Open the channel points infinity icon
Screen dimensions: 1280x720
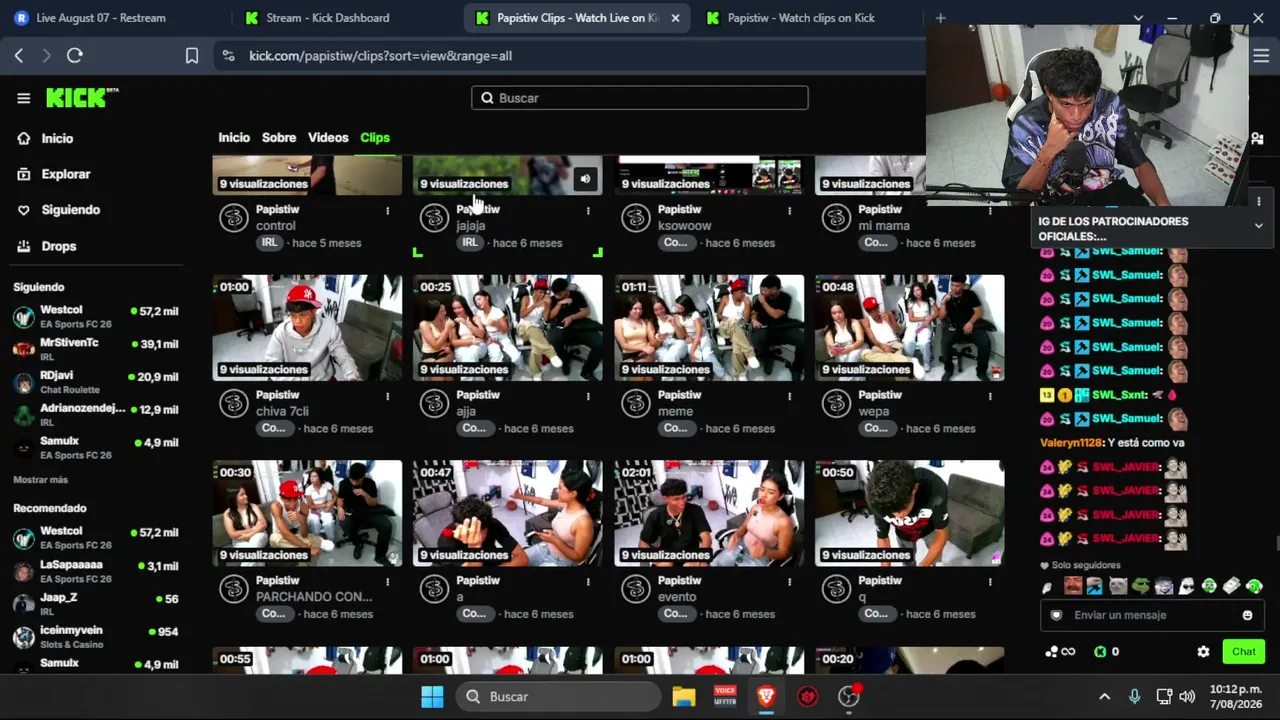pyautogui.click(x=1060, y=652)
